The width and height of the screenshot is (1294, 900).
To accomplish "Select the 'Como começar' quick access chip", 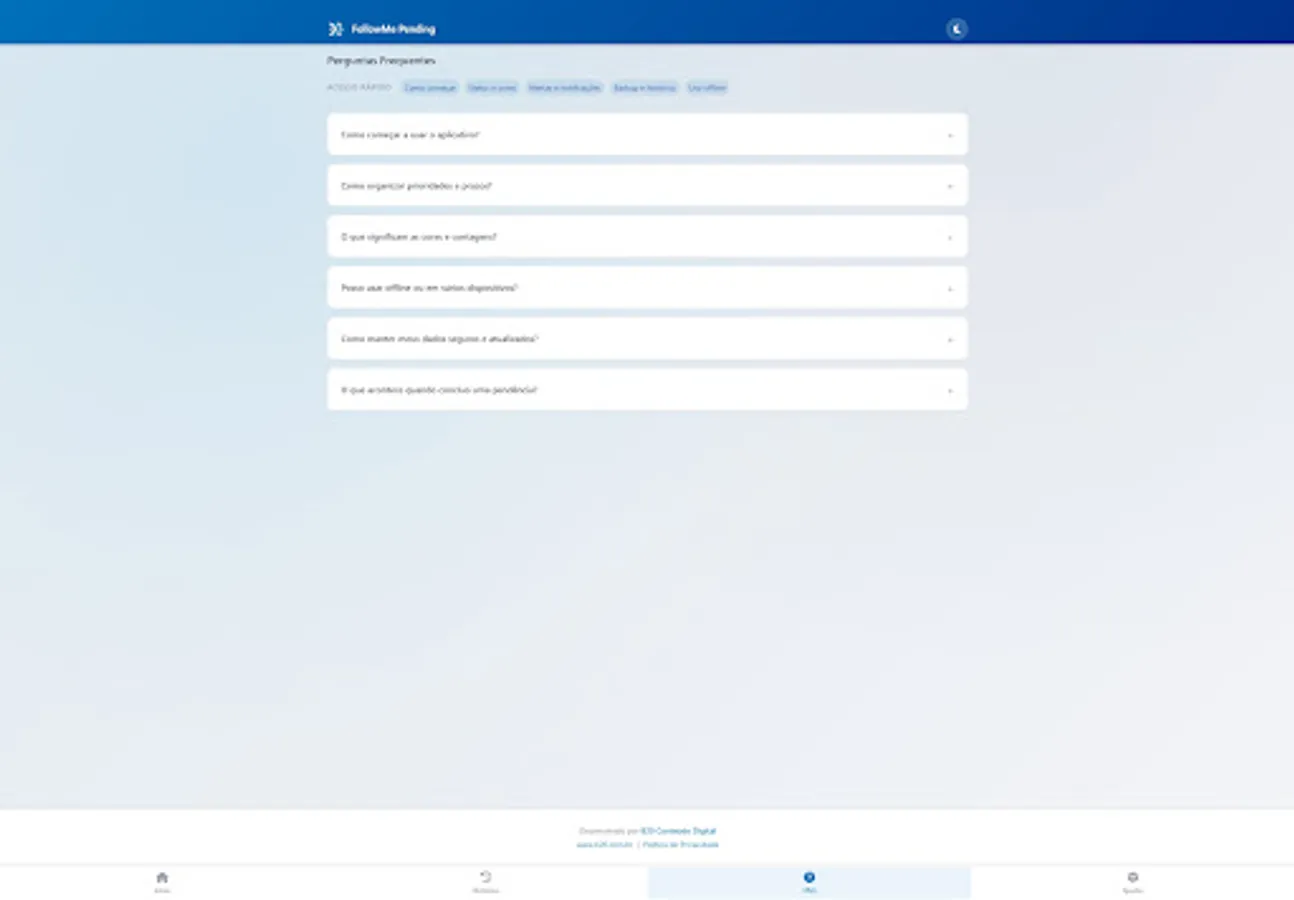I will [430, 88].
